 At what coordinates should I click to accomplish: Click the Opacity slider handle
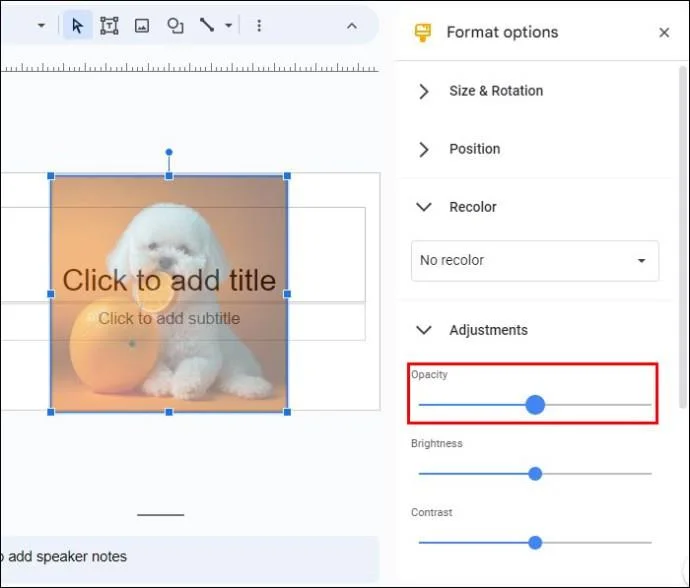(535, 404)
